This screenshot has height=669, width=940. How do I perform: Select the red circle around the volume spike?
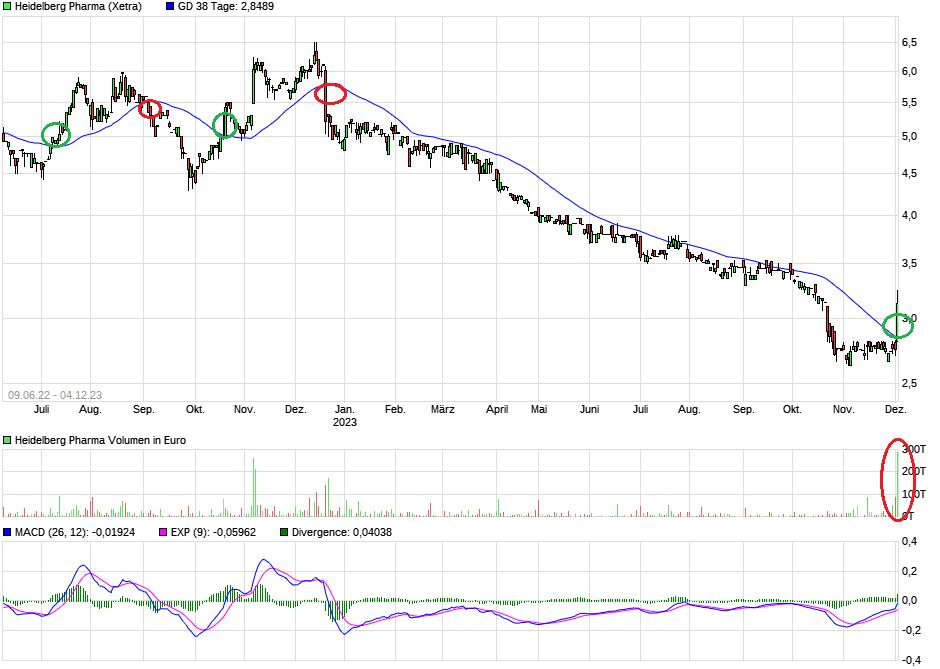click(x=897, y=479)
